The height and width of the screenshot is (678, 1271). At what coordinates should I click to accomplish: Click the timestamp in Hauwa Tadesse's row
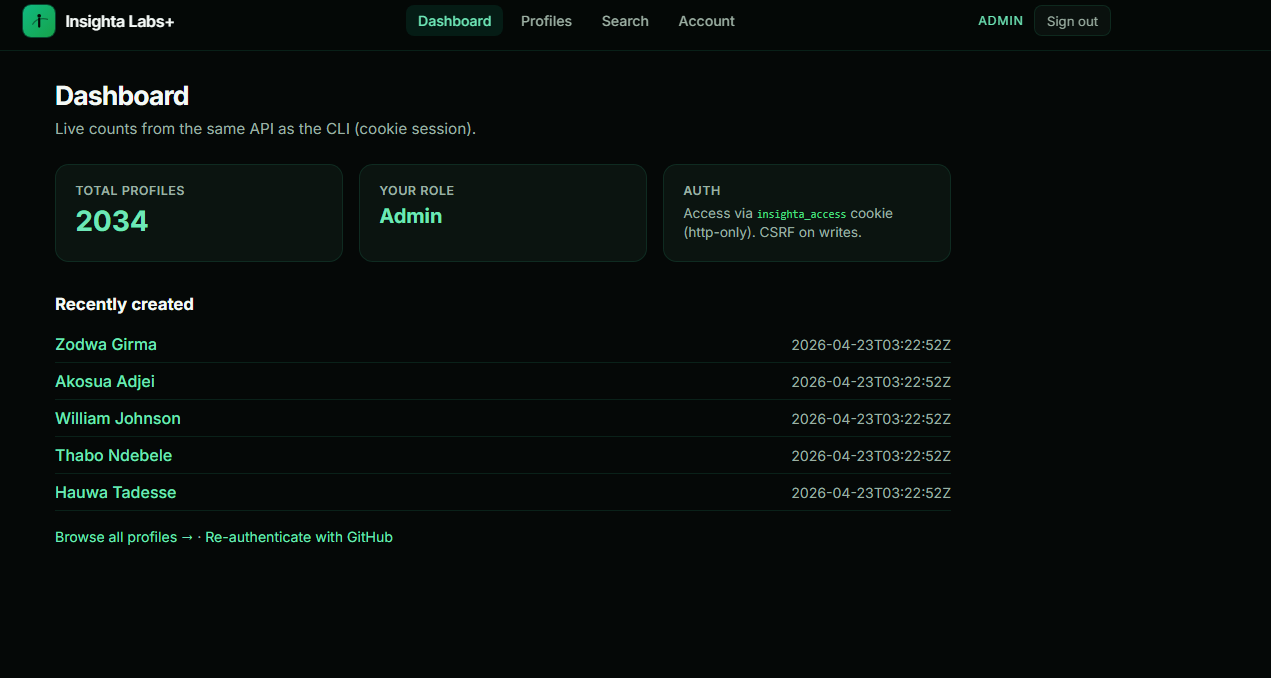[x=871, y=493]
